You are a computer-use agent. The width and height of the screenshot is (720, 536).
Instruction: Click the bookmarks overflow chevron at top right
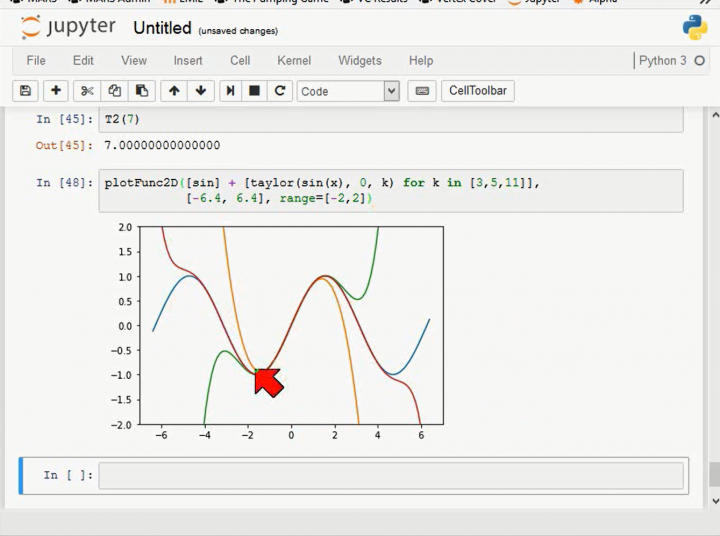coord(706,2)
